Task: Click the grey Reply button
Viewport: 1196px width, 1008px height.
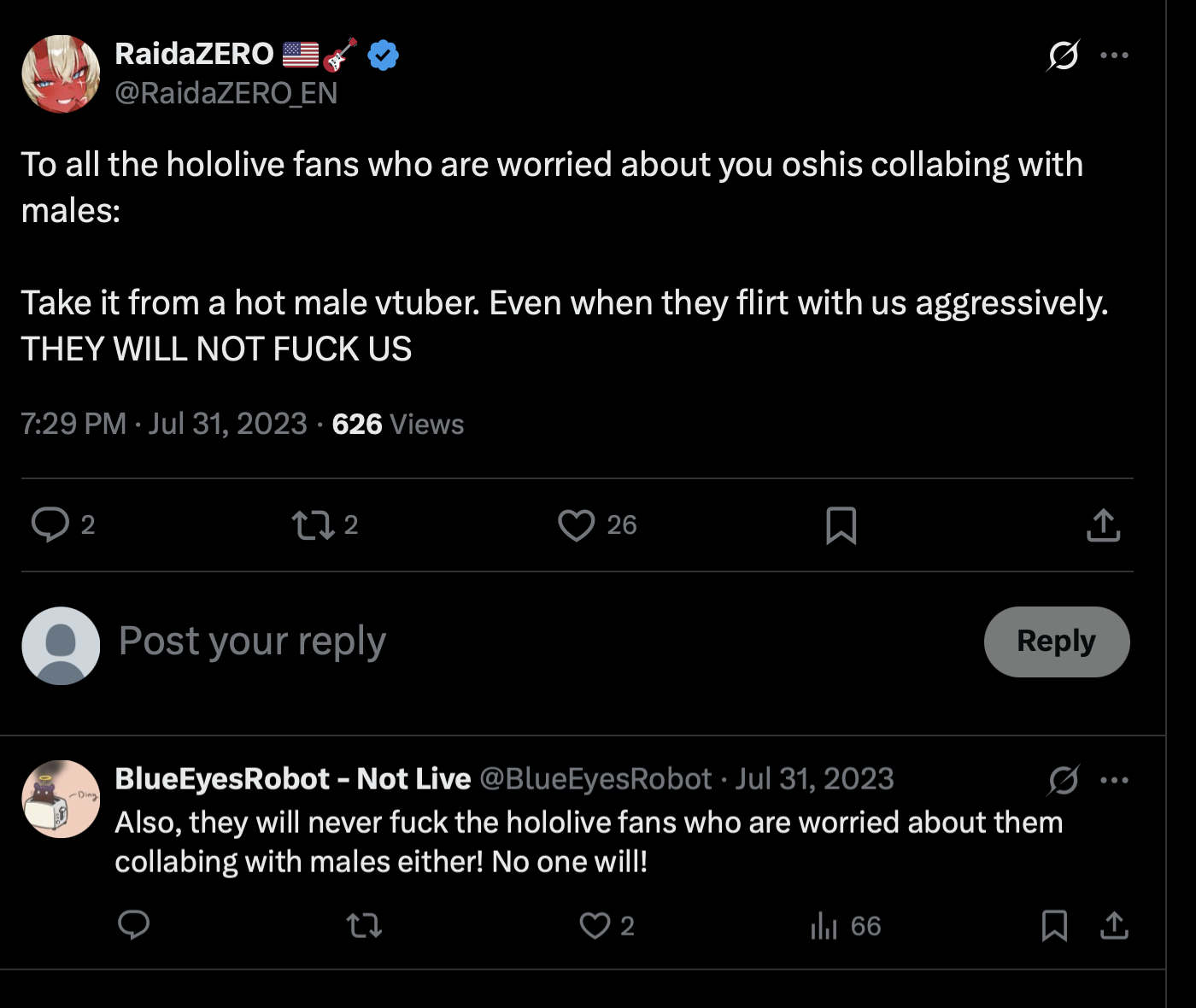Action: [x=1057, y=642]
